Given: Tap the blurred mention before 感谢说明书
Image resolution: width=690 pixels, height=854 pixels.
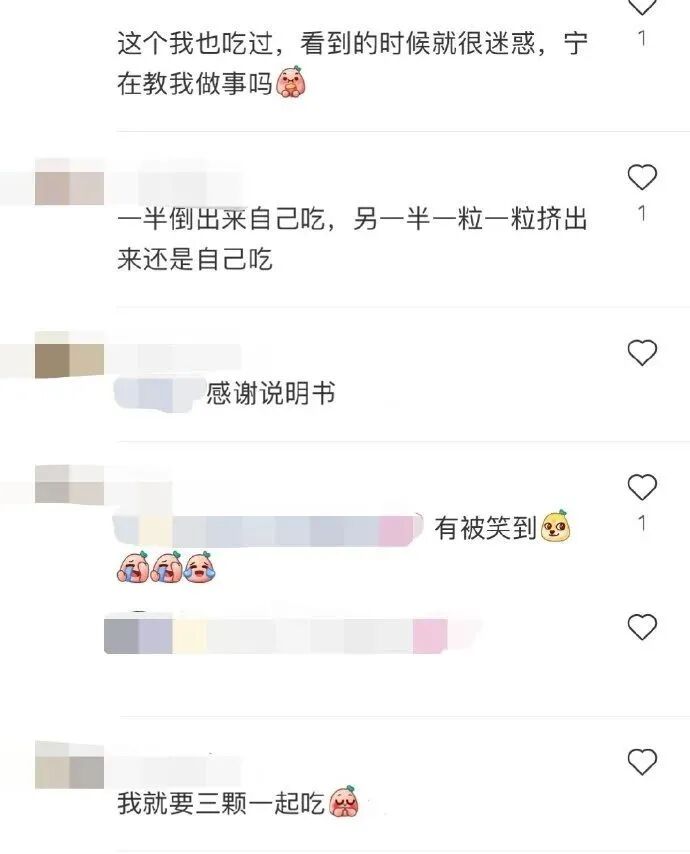Looking at the screenshot, I should pos(158,393).
